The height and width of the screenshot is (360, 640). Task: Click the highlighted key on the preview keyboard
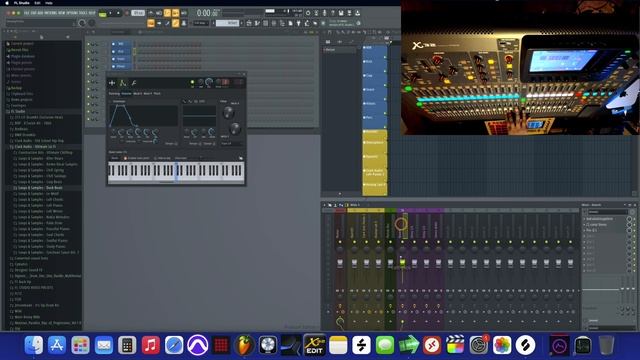pos(176,171)
